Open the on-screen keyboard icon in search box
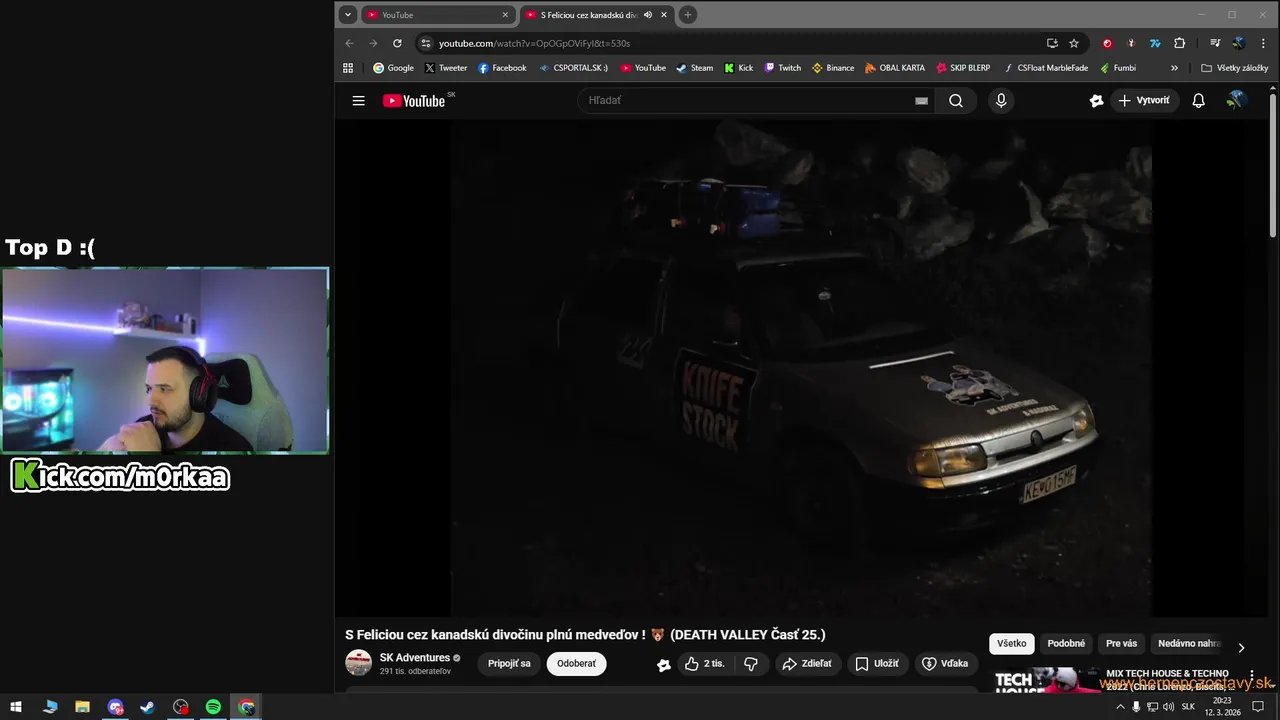Screen dimensions: 1280x720 point(921,100)
